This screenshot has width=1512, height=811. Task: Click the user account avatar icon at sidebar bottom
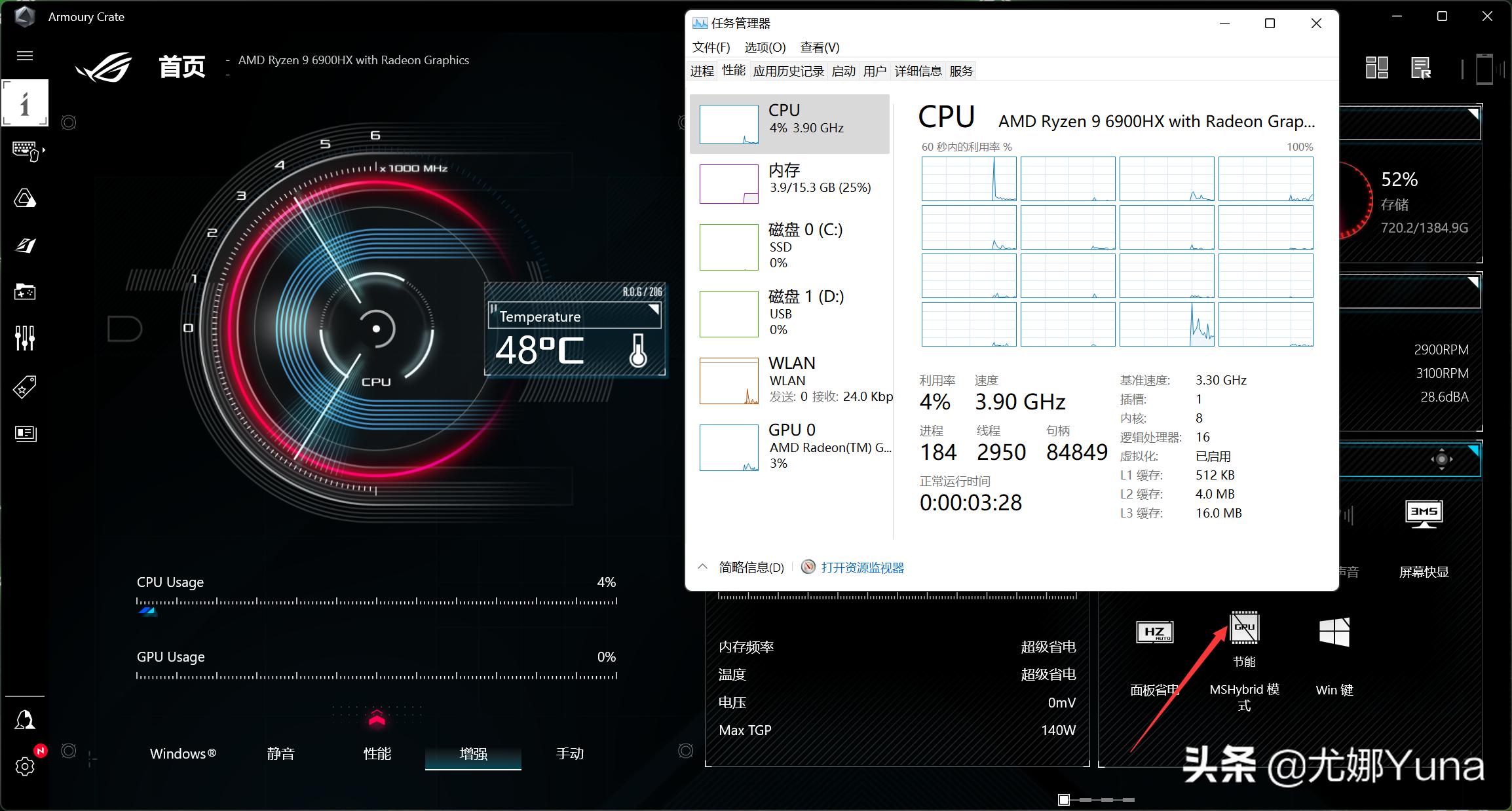pos(25,719)
